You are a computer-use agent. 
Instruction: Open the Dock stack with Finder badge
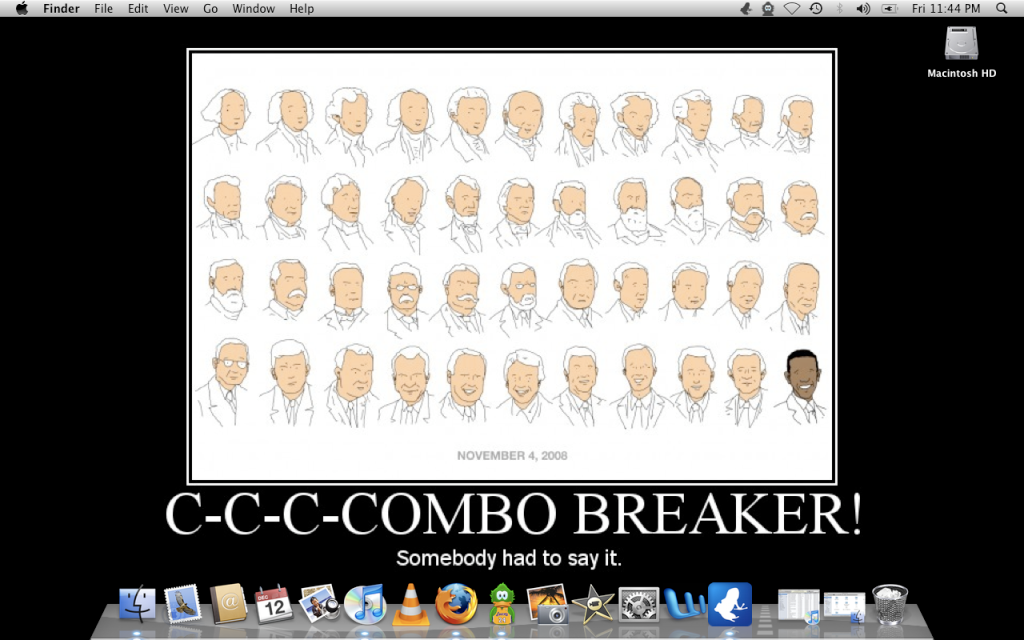click(x=844, y=607)
